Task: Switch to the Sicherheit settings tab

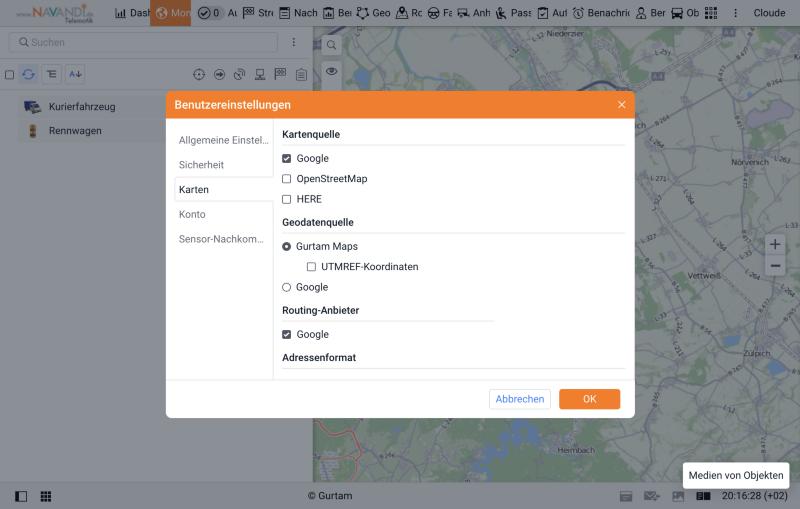Action: click(202, 165)
